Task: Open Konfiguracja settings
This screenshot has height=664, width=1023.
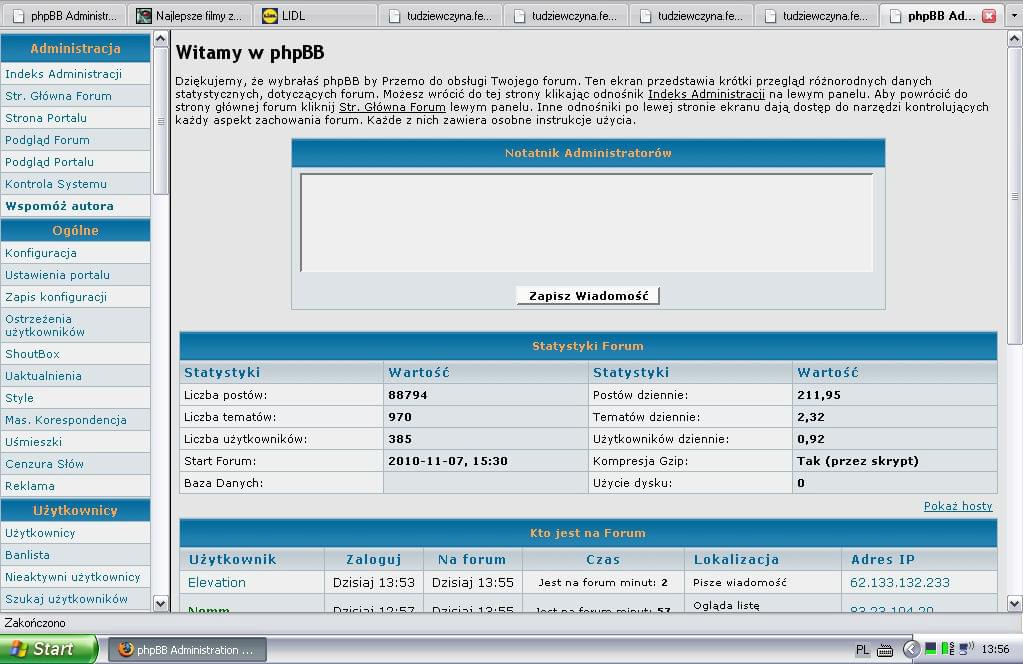Action: [x=40, y=253]
